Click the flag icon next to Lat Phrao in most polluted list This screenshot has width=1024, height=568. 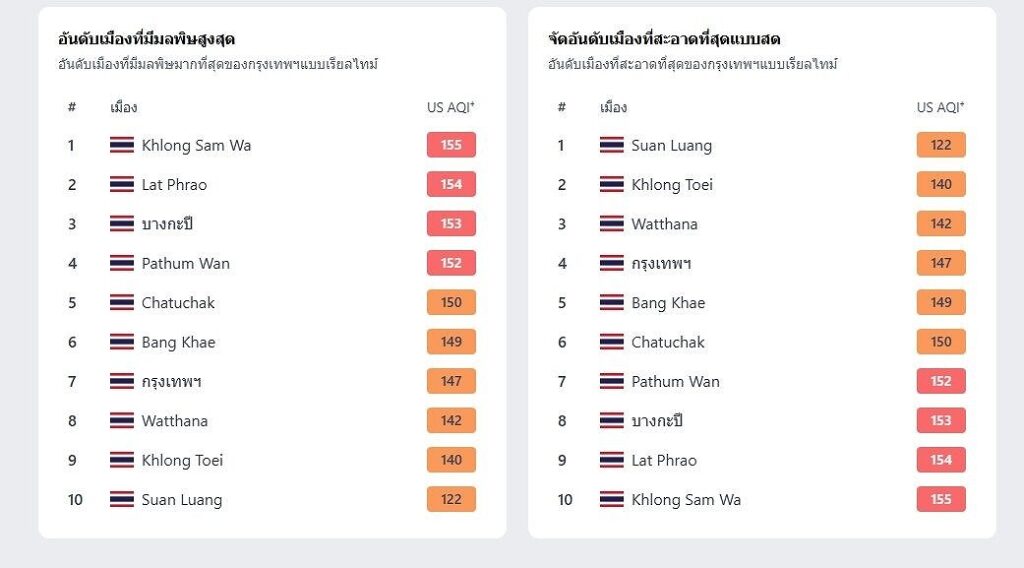coord(122,184)
